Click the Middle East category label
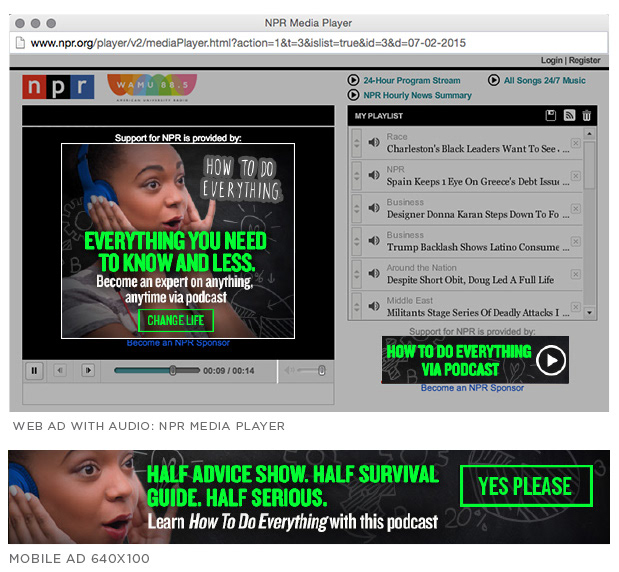The width and height of the screenshot is (619, 572). tap(409, 300)
